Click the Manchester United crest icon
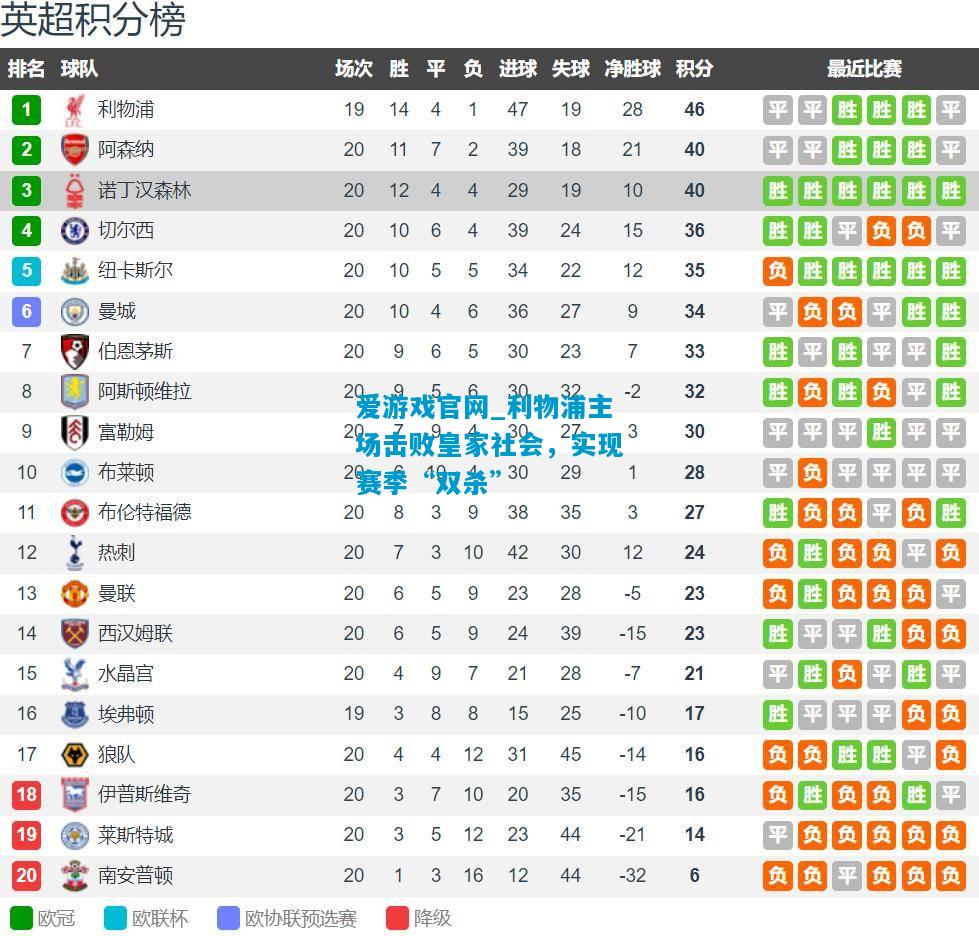Screen dimensions: 979x936 (74, 593)
